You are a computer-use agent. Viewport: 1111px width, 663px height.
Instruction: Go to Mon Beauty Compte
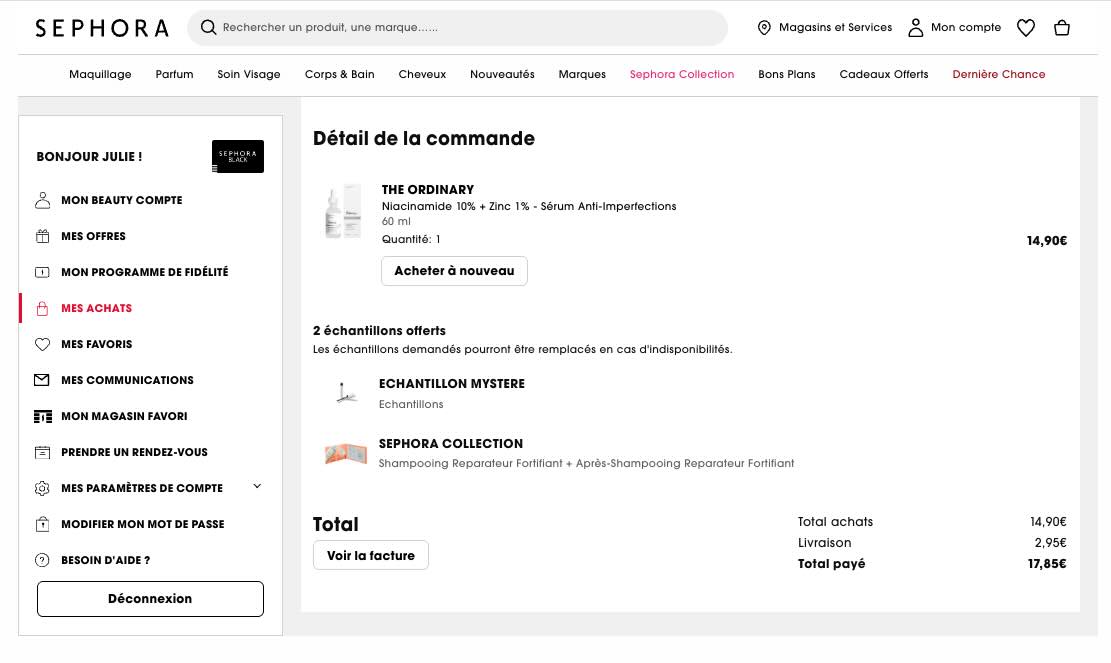(x=122, y=200)
